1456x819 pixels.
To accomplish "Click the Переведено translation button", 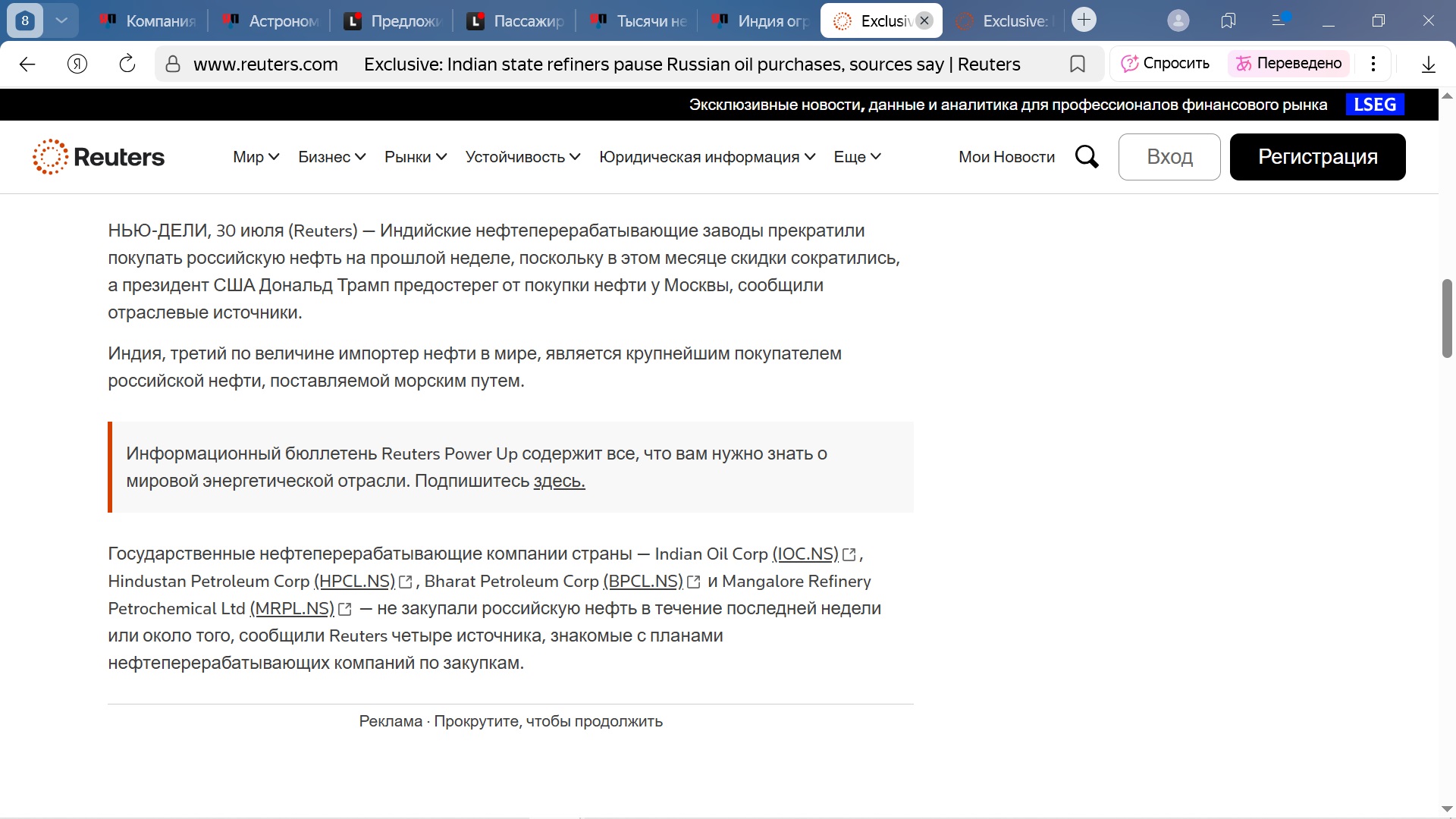I will [1289, 64].
